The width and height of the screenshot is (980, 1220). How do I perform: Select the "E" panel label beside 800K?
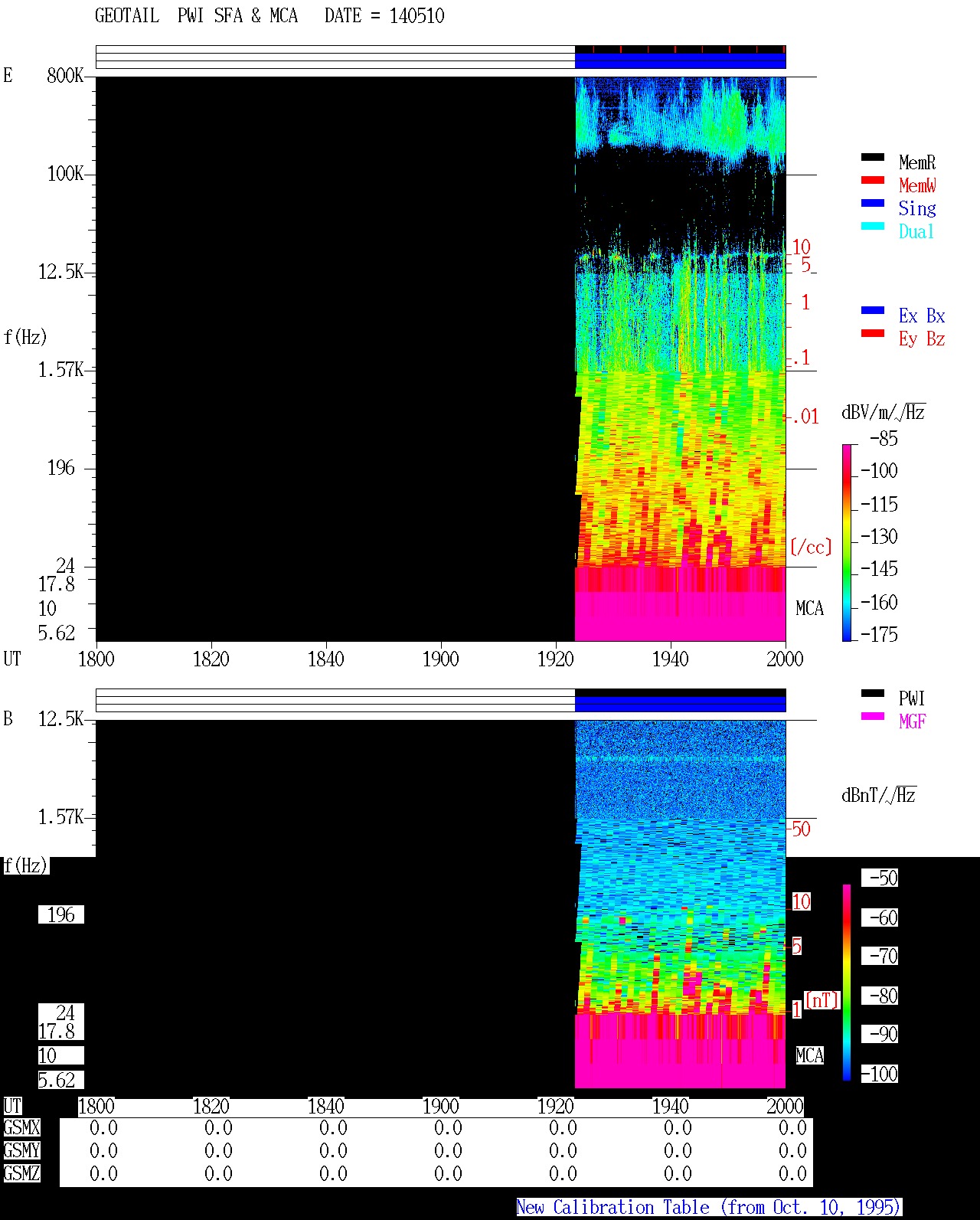[8, 75]
